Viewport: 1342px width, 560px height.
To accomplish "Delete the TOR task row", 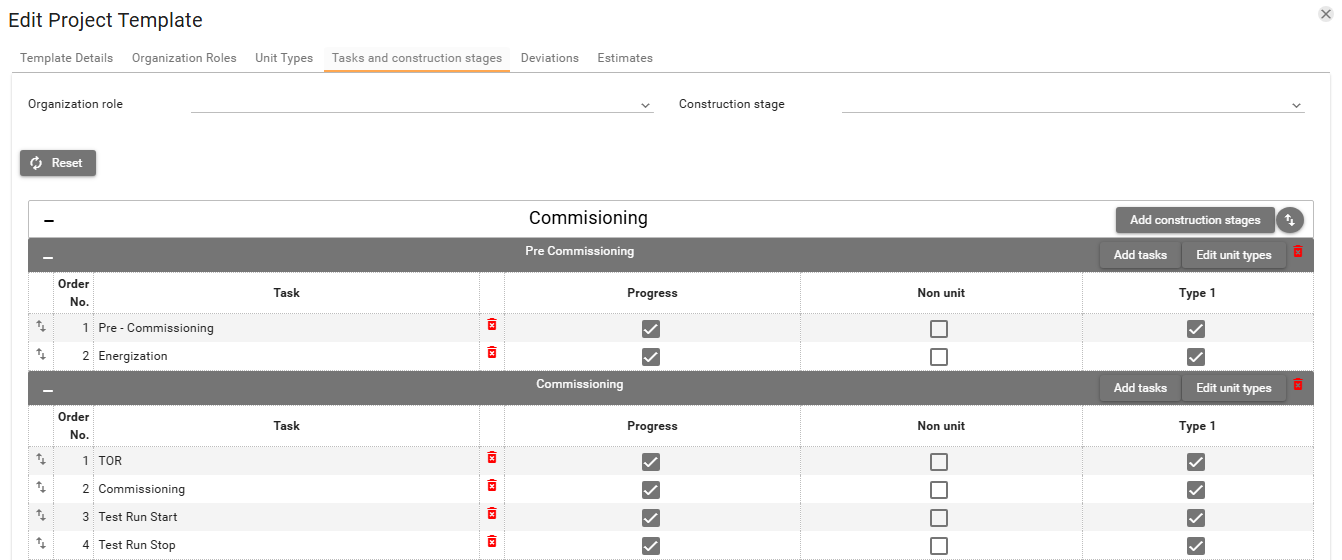I will [x=491, y=458].
